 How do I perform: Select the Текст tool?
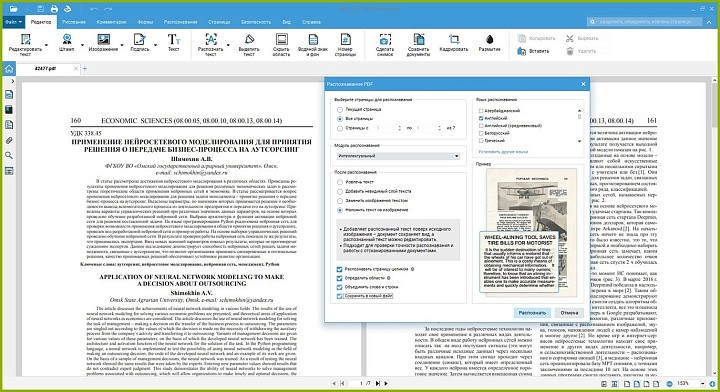(x=174, y=42)
